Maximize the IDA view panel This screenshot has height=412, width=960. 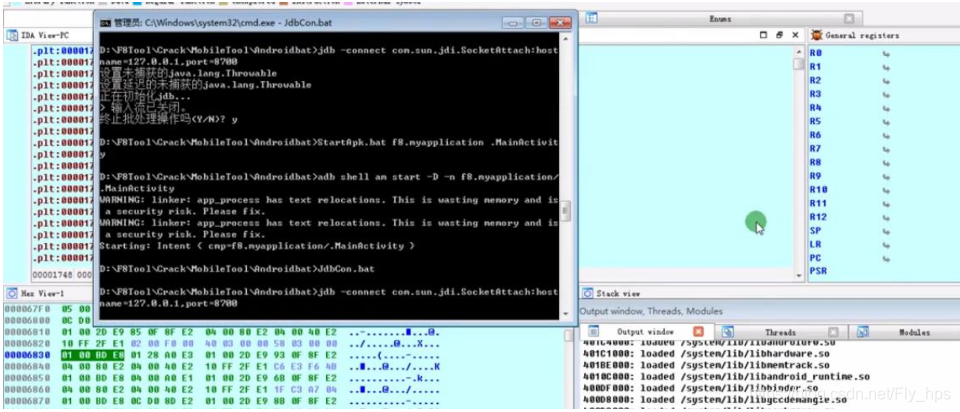tap(763, 36)
